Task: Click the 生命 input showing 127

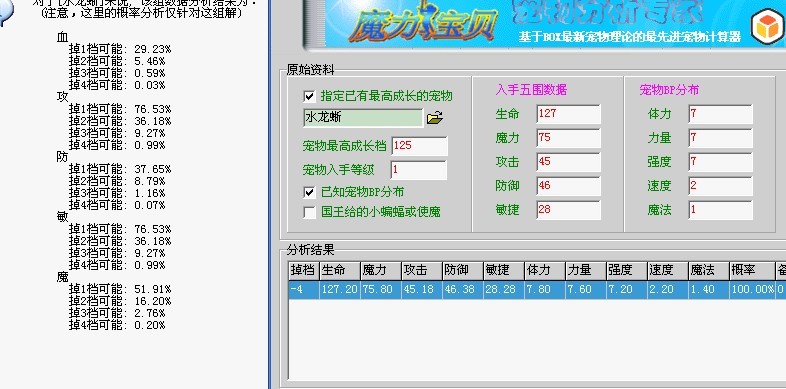Action: coord(568,114)
